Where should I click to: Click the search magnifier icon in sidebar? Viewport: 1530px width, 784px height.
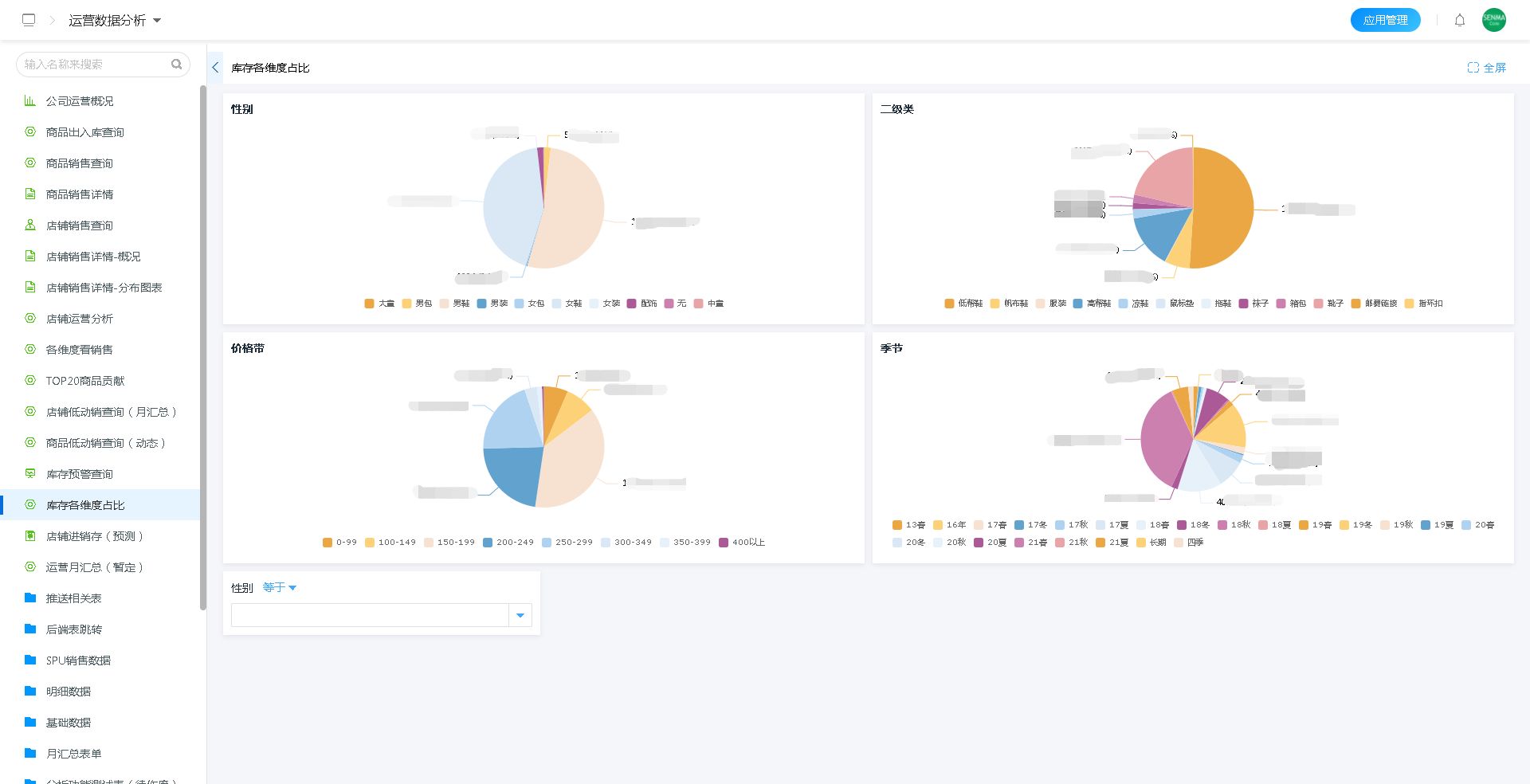176,64
